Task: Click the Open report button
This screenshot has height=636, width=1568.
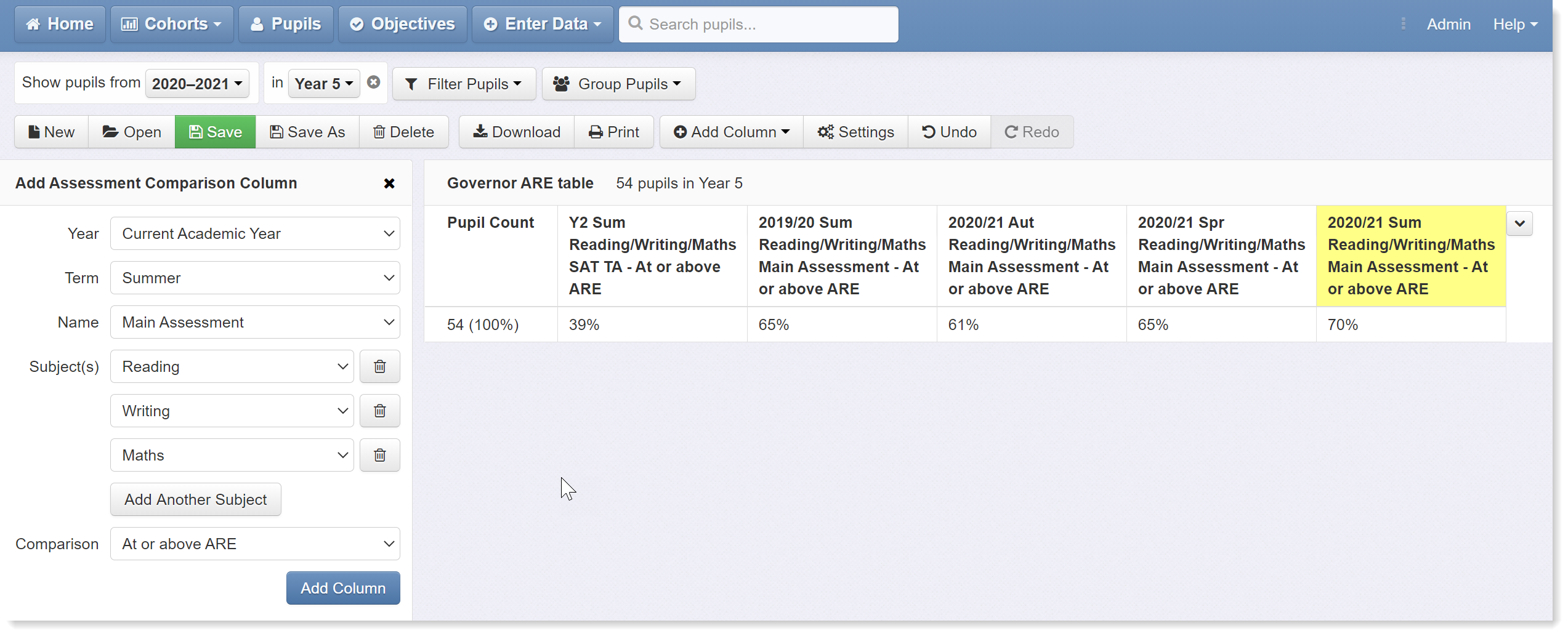Action: pyautogui.click(x=132, y=132)
